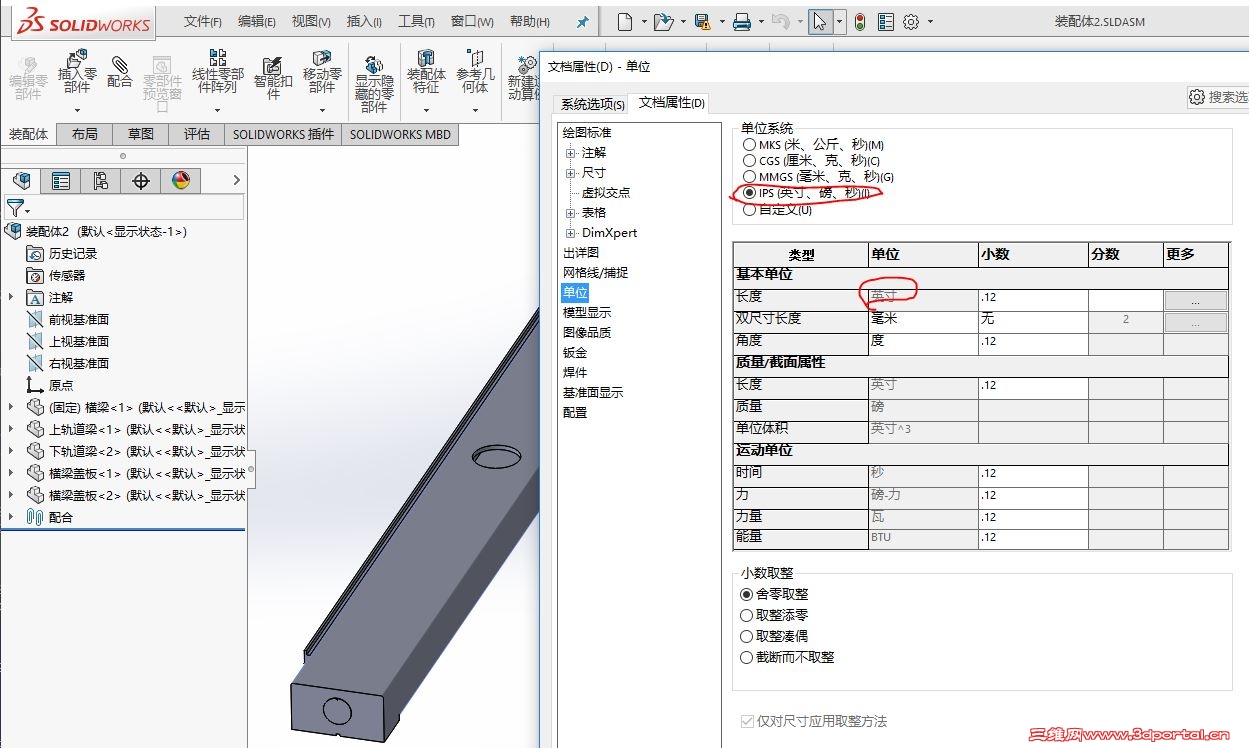
Task: Open the 文件(F) menu
Action: coord(203,21)
